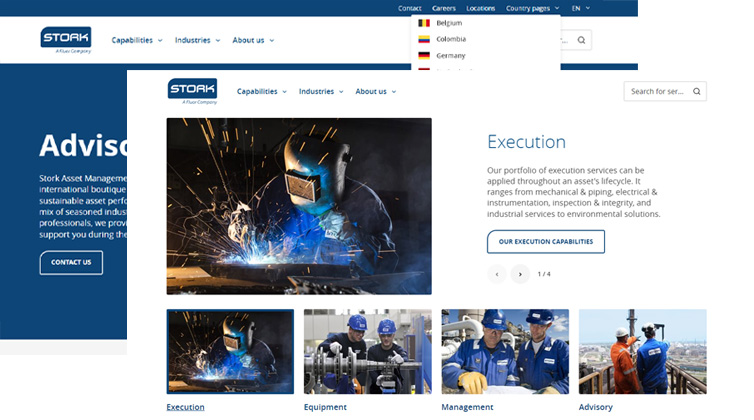The image size is (754, 420).
Task: Click the Colombia flag icon
Action: [x=424, y=39]
